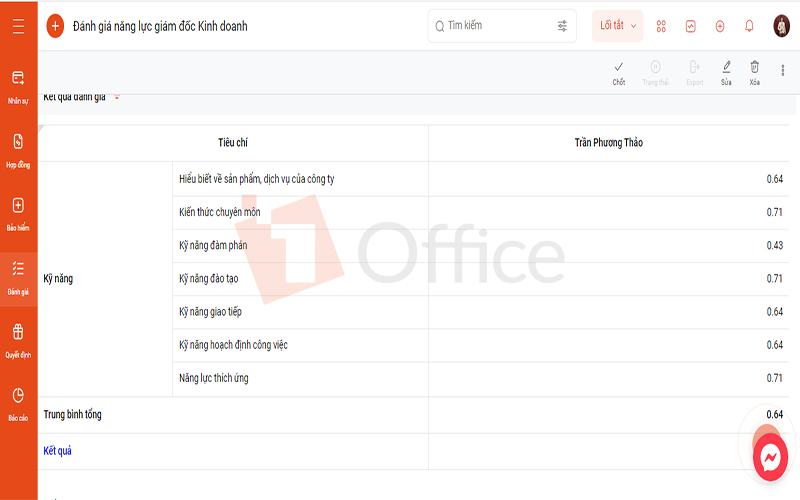
Task: Open the Nhân sự sidebar module
Action: 18,87
